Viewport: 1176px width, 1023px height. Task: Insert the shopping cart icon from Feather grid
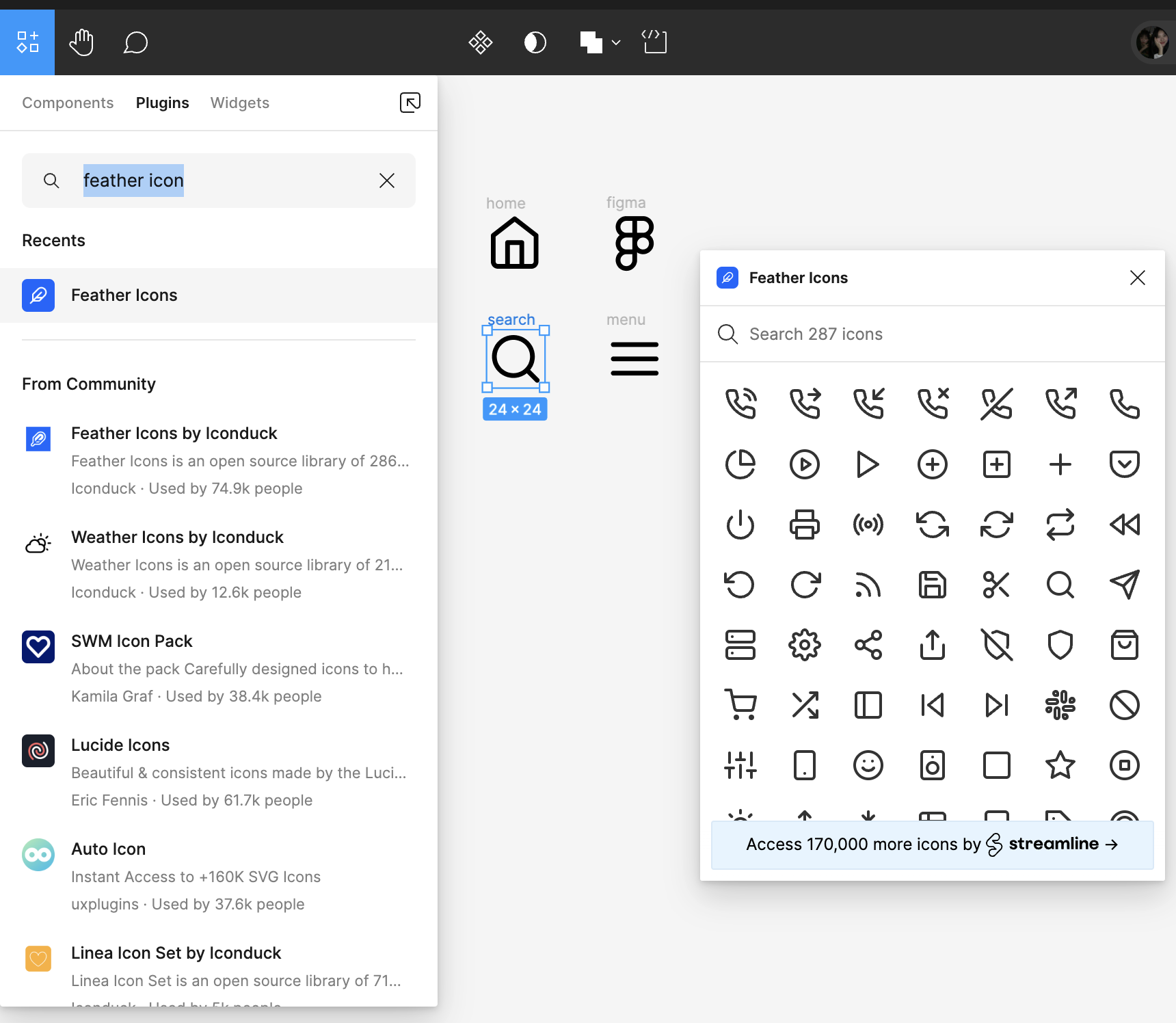pyautogui.click(x=740, y=705)
